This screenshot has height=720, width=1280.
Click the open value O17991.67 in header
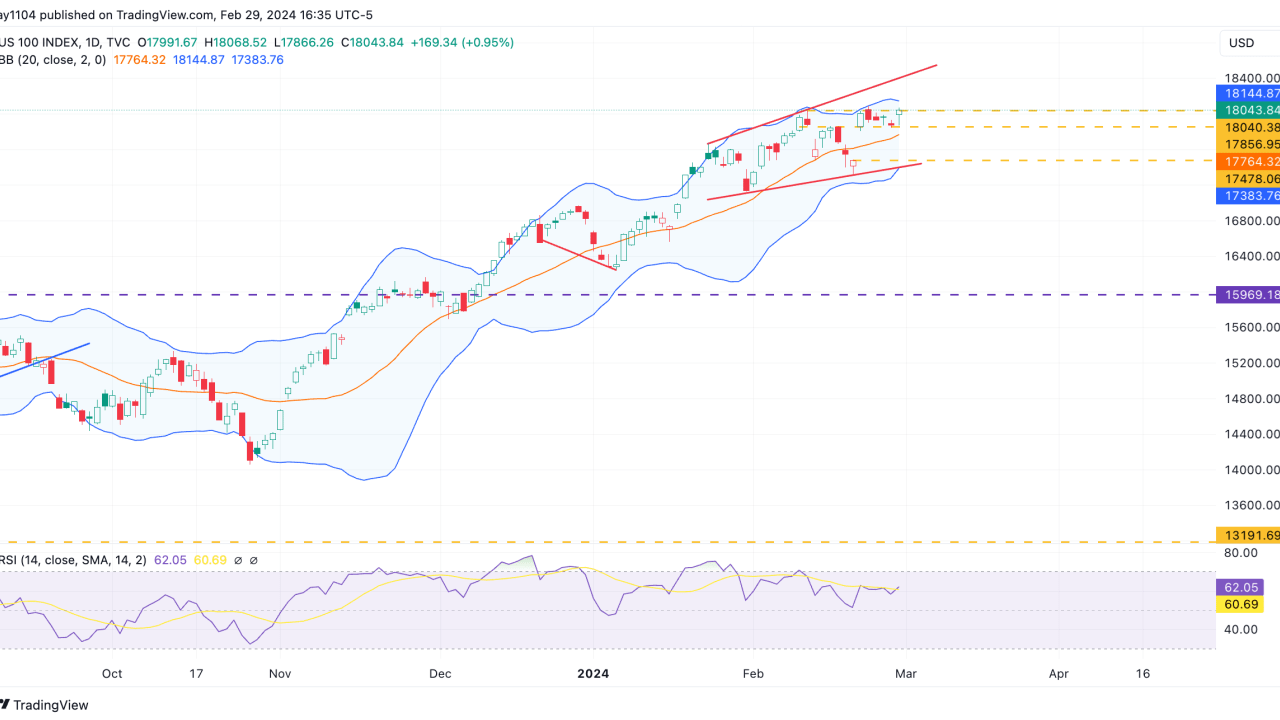click(168, 43)
